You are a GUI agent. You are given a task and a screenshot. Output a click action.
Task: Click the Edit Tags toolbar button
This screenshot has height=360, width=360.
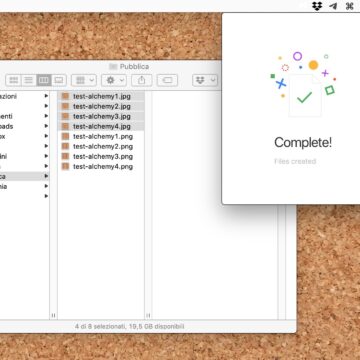(x=167, y=80)
